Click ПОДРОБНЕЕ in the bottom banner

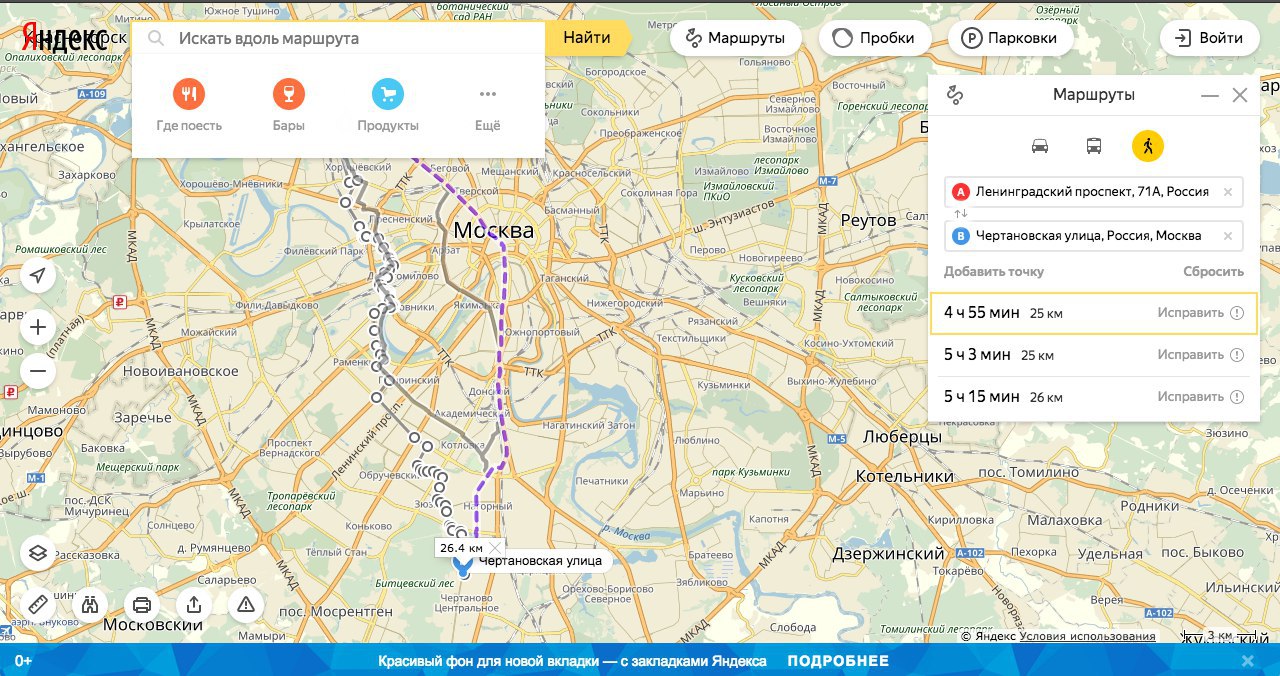click(x=838, y=661)
